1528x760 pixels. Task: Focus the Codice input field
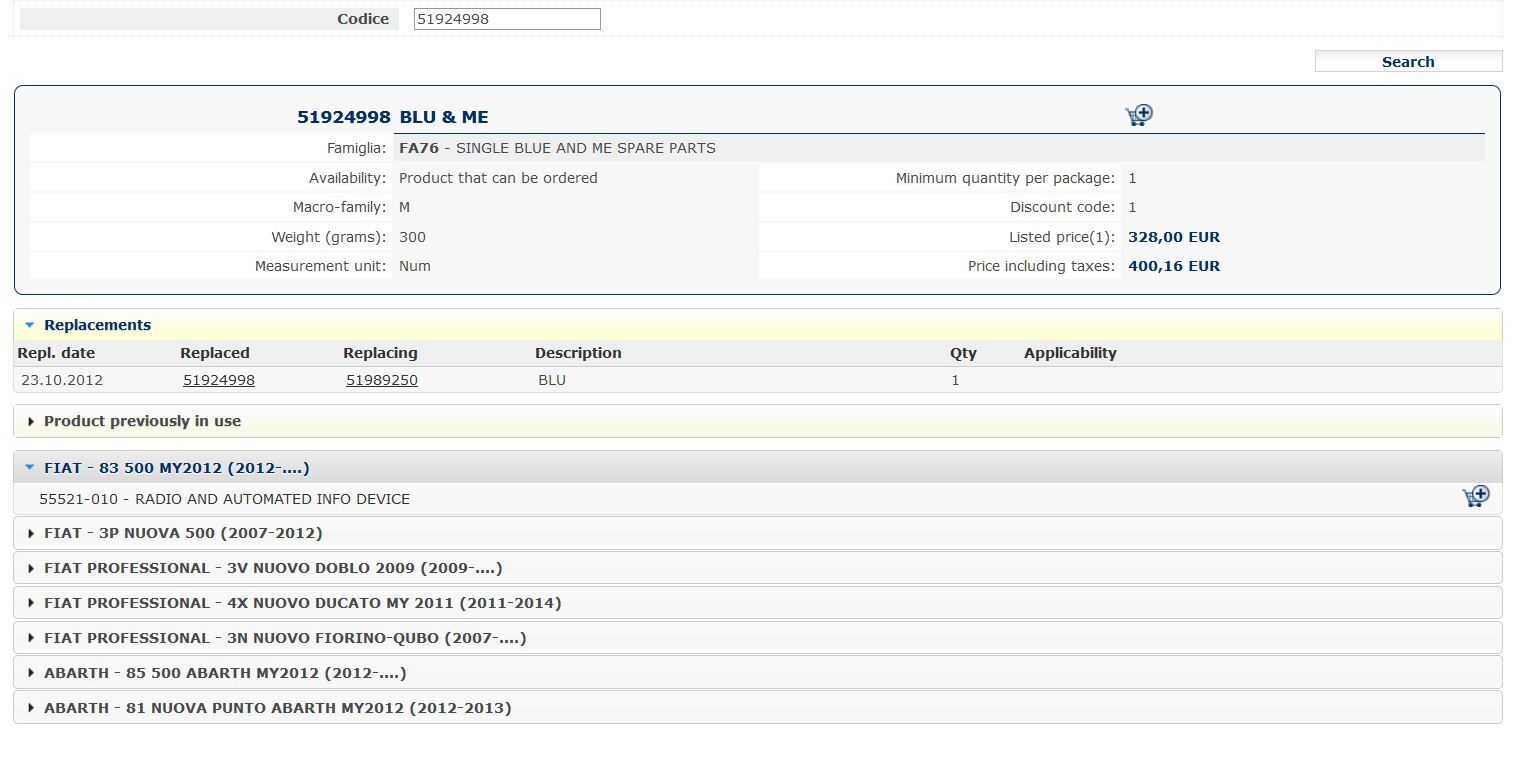(x=507, y=19)
